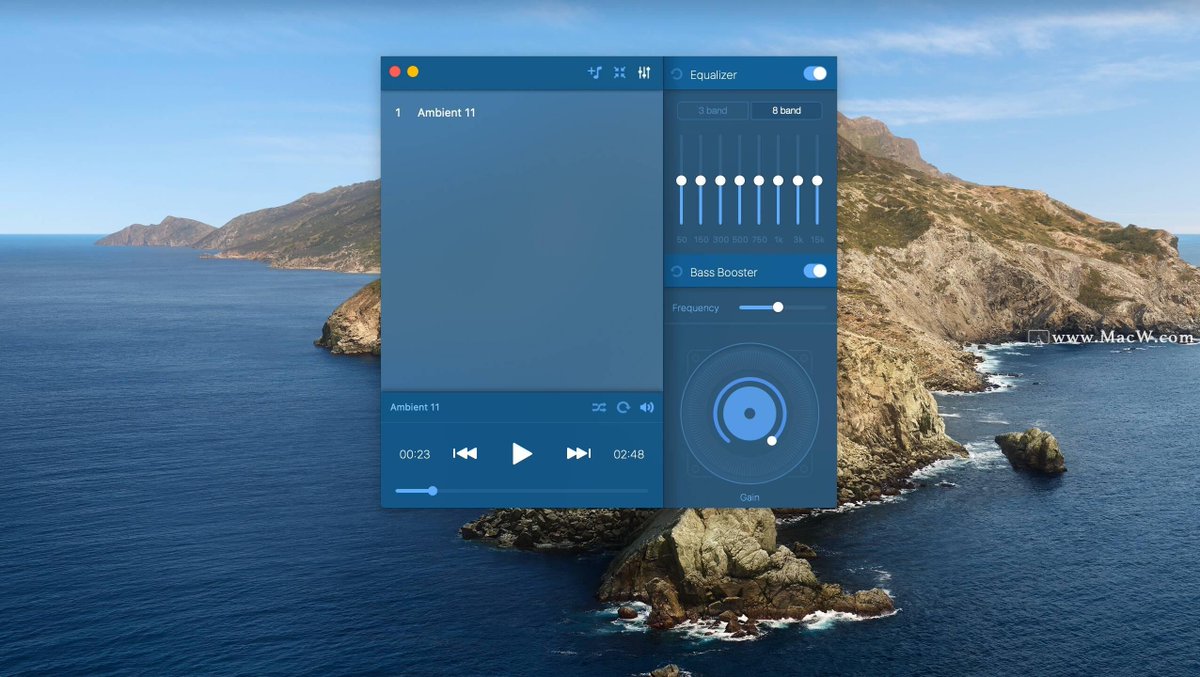Image resolution: width=1200 pixels, height=677 pixels.
Task: Click the elapsed time 00:23
Action: [x=415, y=454]
